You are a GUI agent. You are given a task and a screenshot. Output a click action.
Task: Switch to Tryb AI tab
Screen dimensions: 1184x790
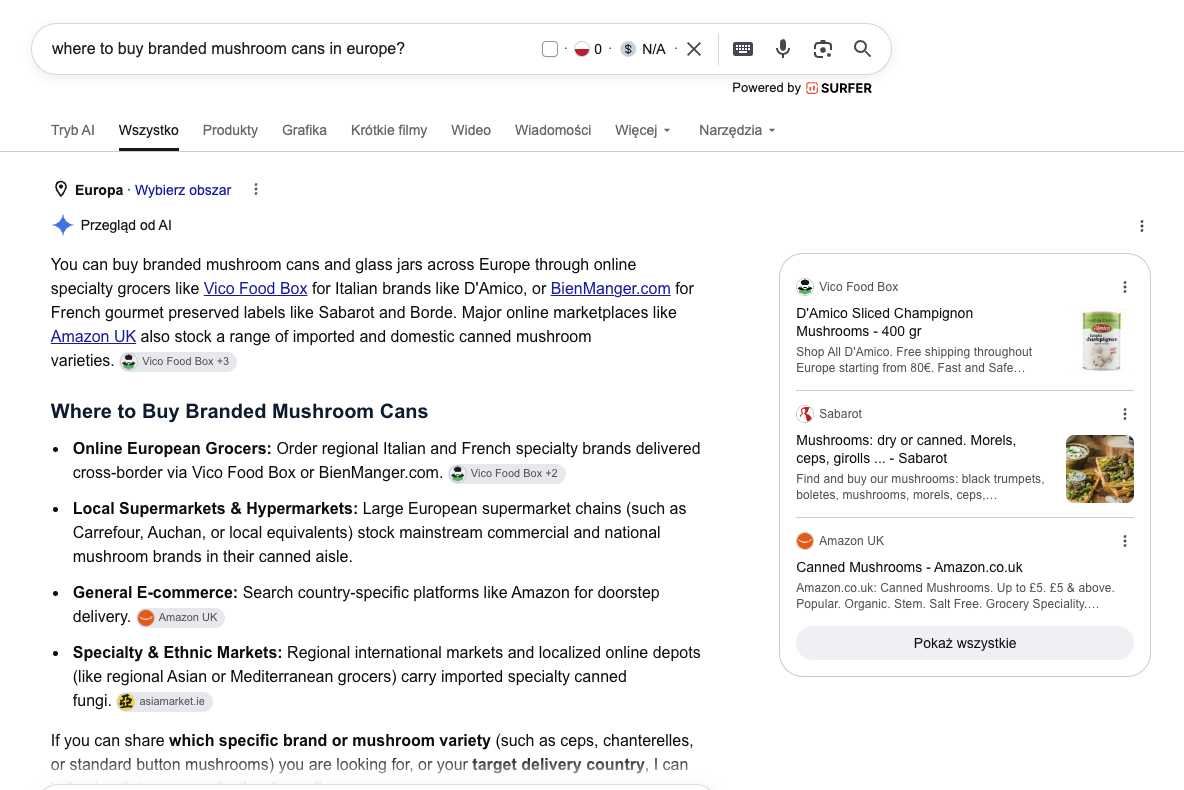coord(72,130)
